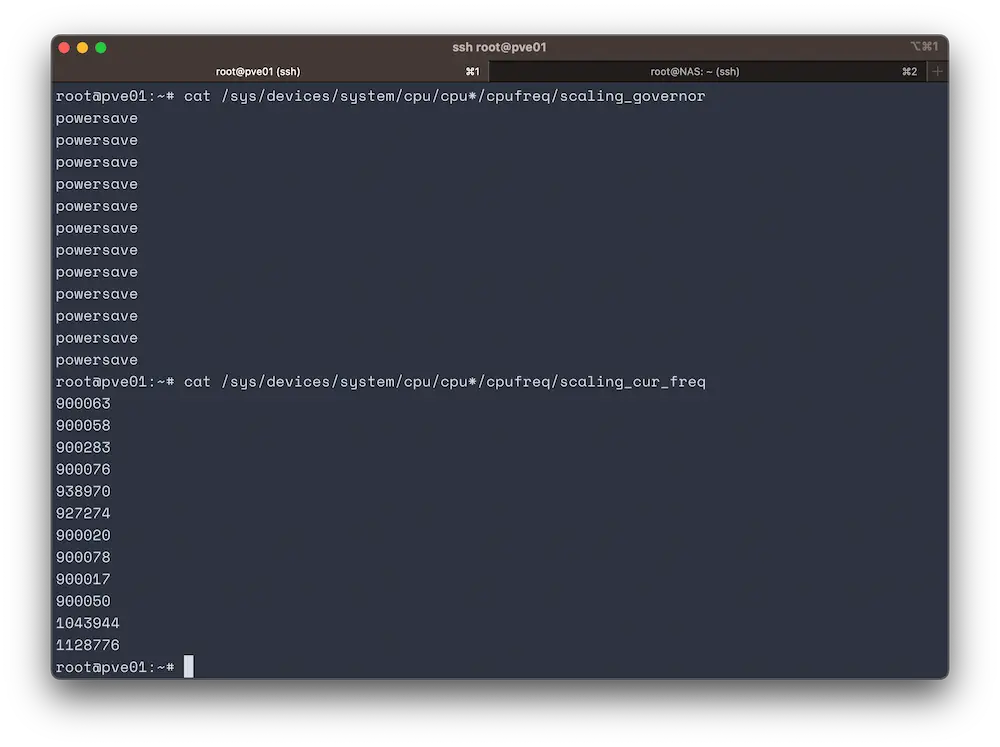Open a new tab with plus button

[937, 72]
